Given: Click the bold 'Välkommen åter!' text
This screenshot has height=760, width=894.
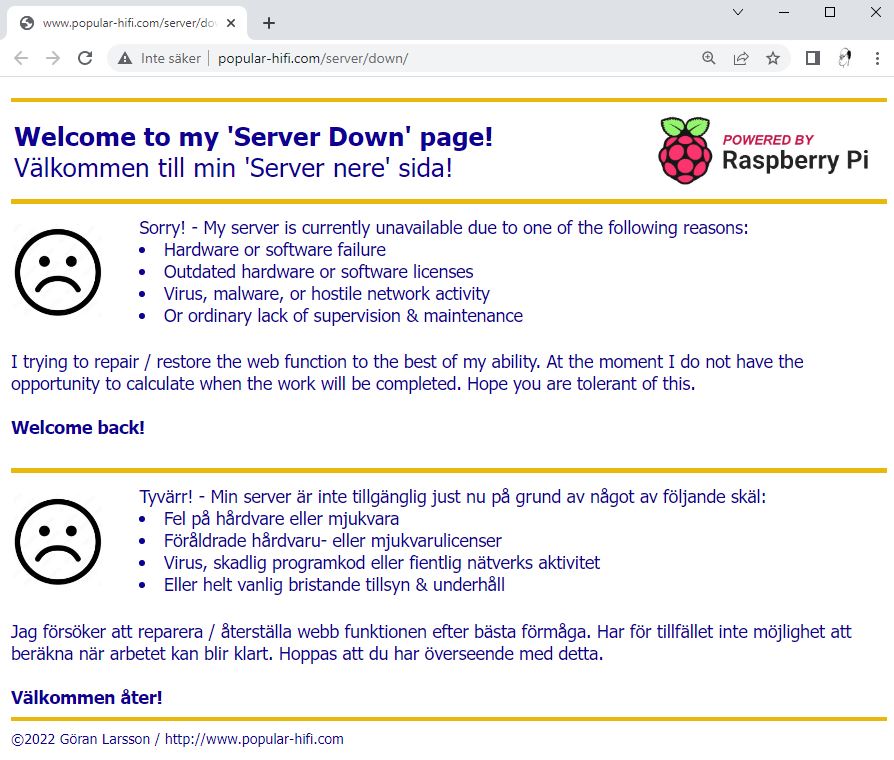Looking at the screenshot, I should click(x=87, y=697).
